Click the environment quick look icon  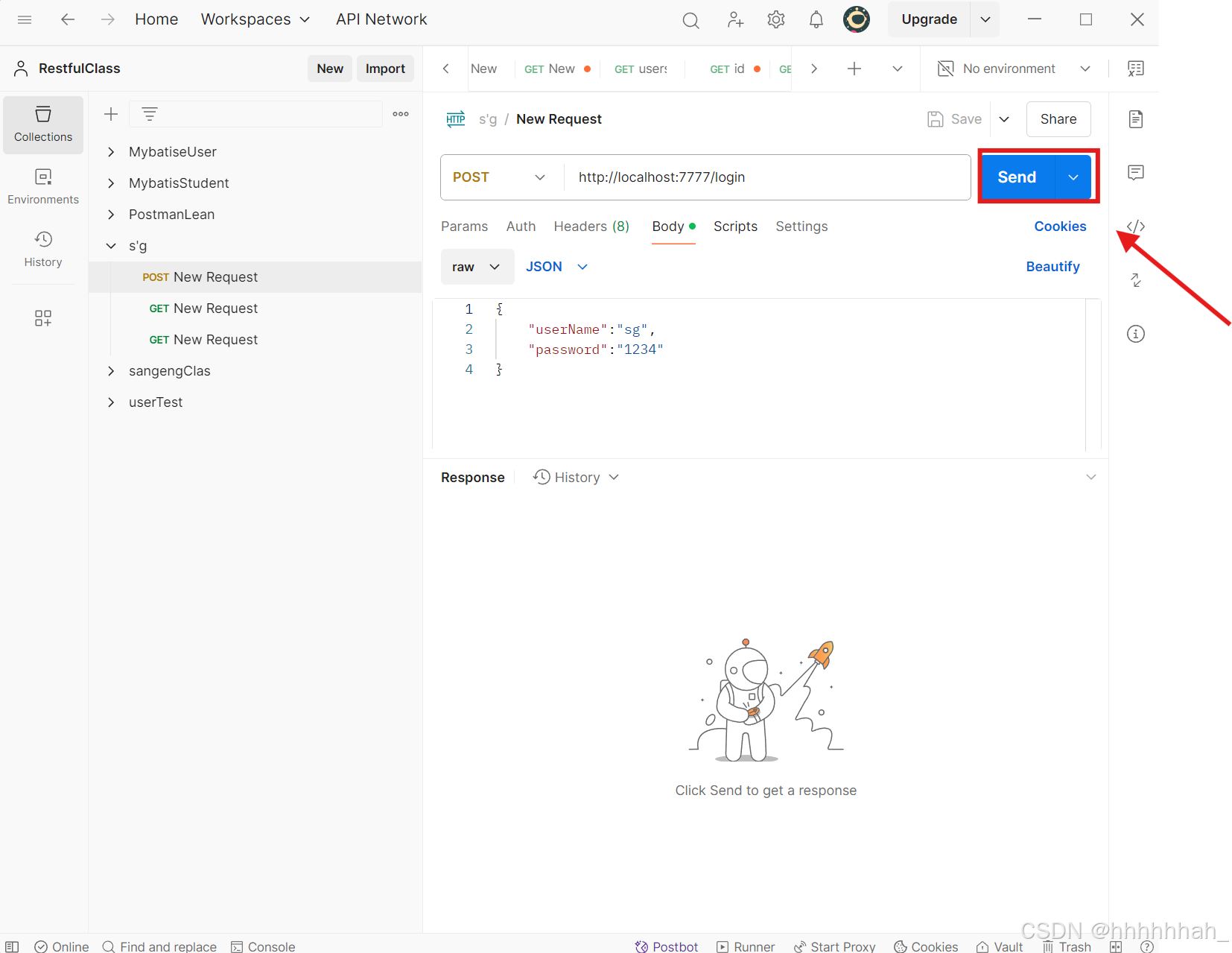(x=1136, y=69)
